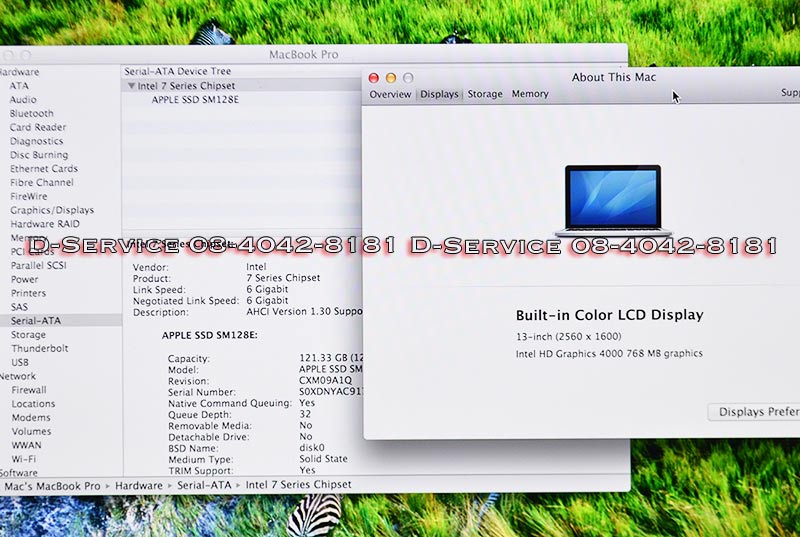Click the Displays Preferences button
The image size is (800, 537).
pyautogui.click(x=754, y=412)
